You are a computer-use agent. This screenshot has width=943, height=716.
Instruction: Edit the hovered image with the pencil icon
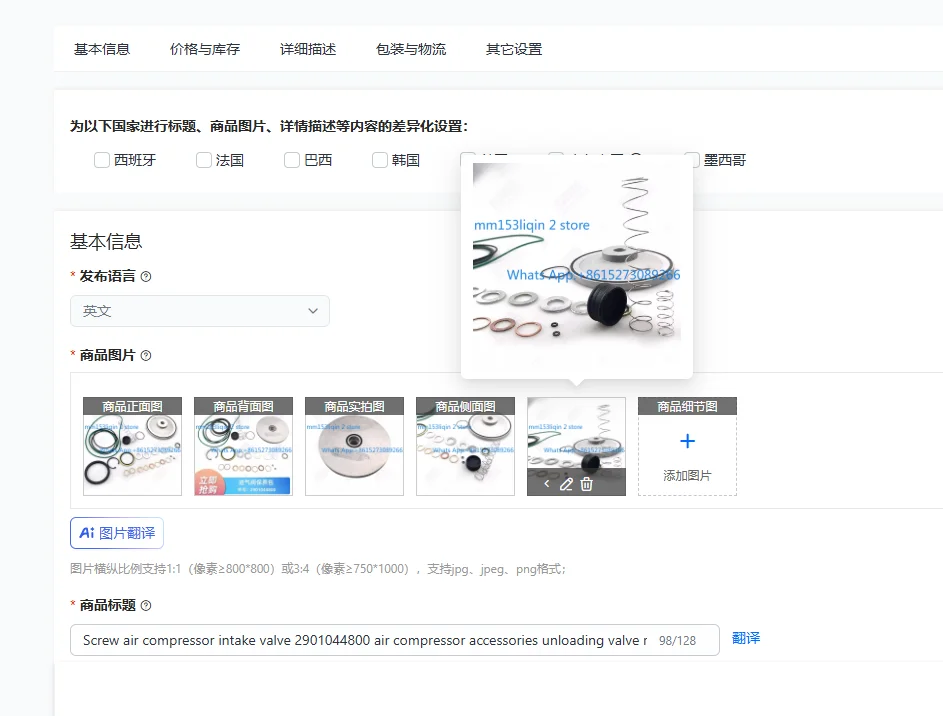click(x=566, y=484)
